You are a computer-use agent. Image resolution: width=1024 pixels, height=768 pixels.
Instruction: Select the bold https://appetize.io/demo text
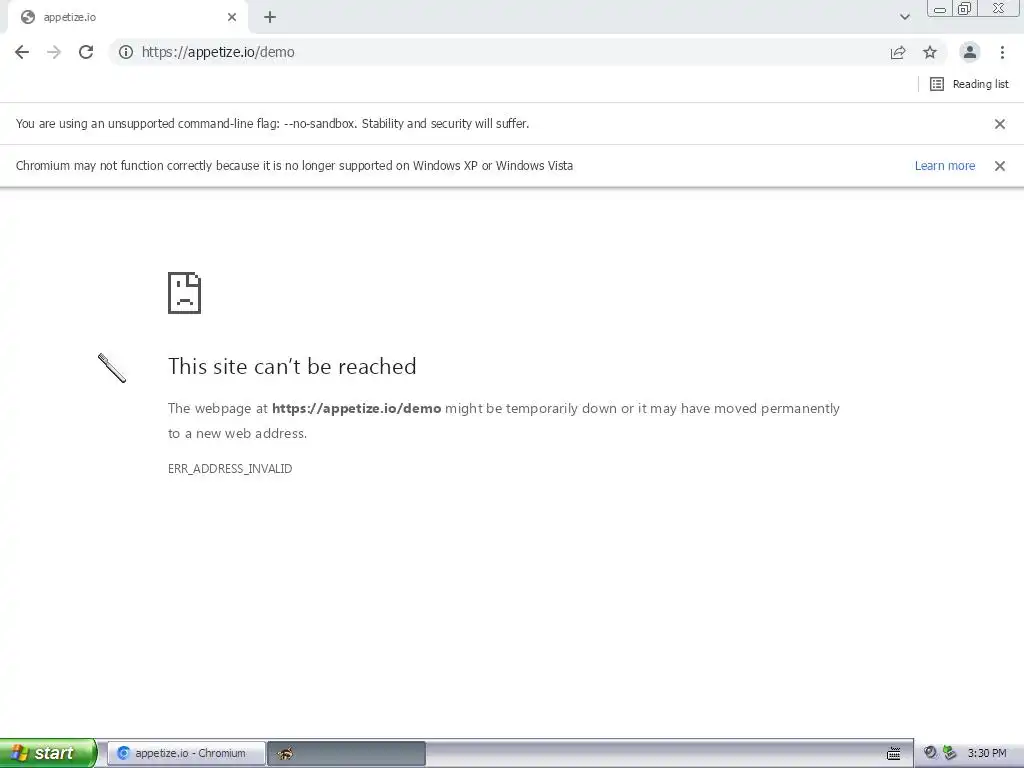point(357,409)
